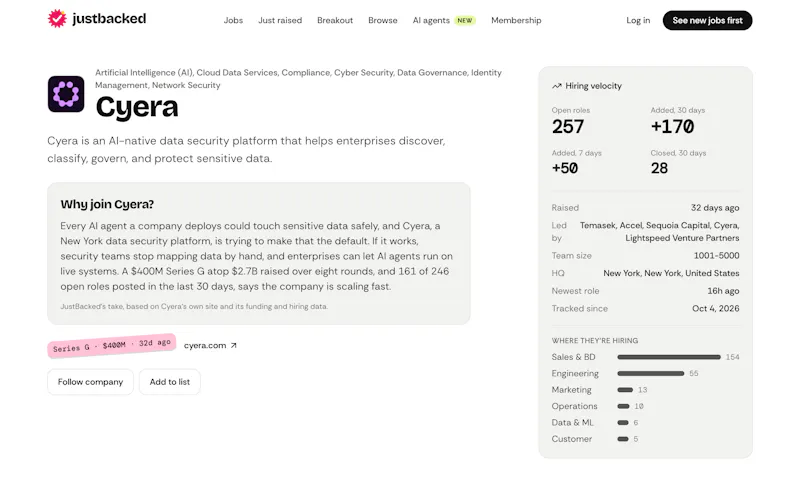800x479 pixels.
Task: Click the Series G $400M pink tag
Action: click(112, 345)
